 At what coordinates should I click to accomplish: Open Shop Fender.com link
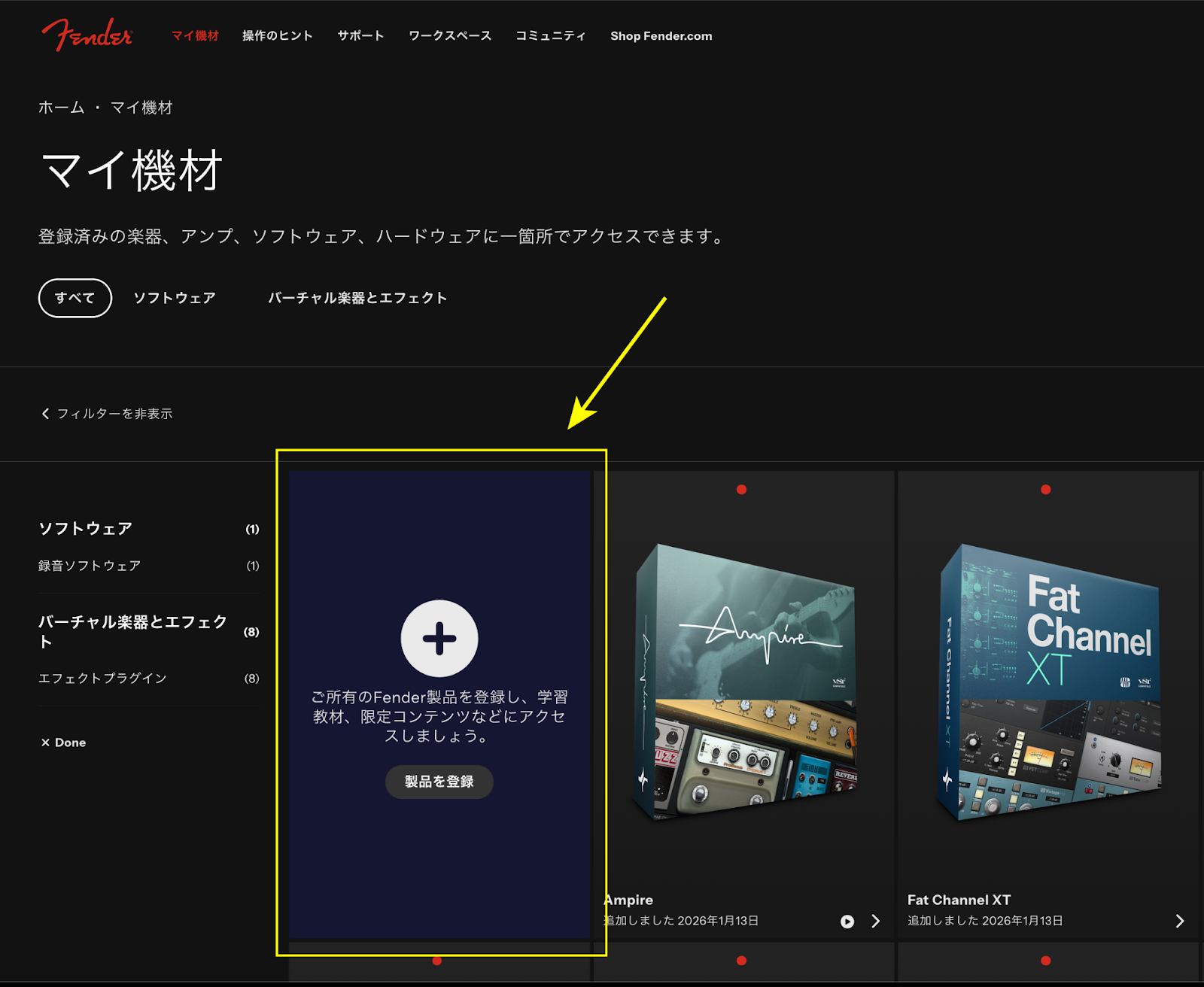click(x=661, y=35)
